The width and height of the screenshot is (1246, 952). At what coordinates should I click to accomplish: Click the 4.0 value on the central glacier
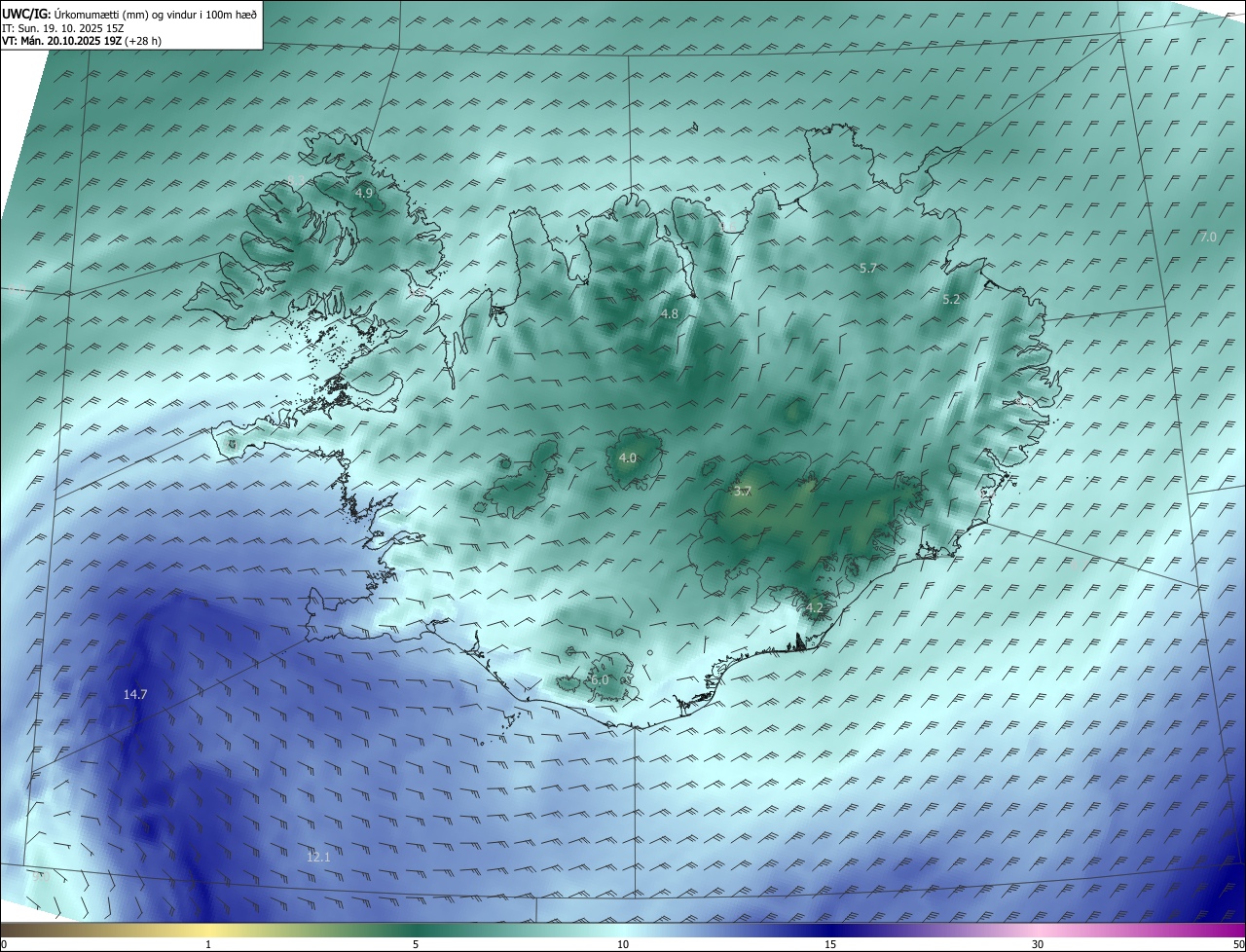click(x=628, y=458)
